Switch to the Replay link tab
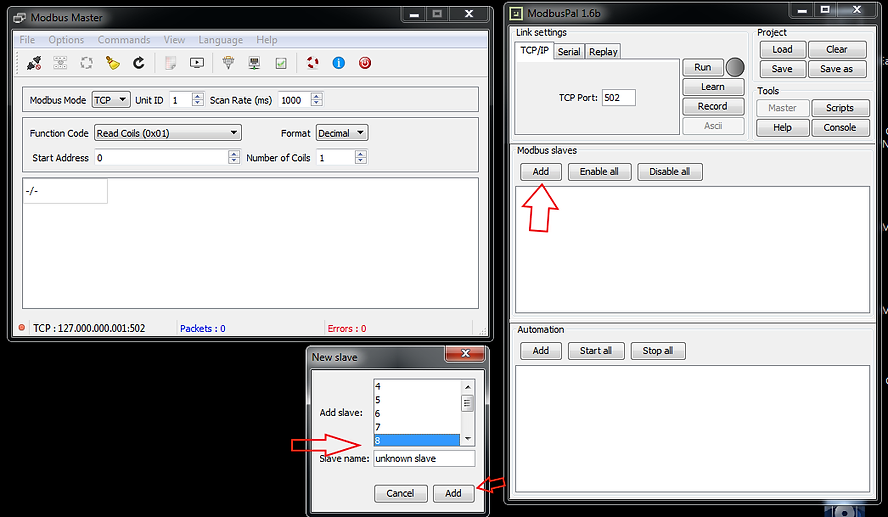The width and height of the screenshot is (888, 517). tap(603, 52)
